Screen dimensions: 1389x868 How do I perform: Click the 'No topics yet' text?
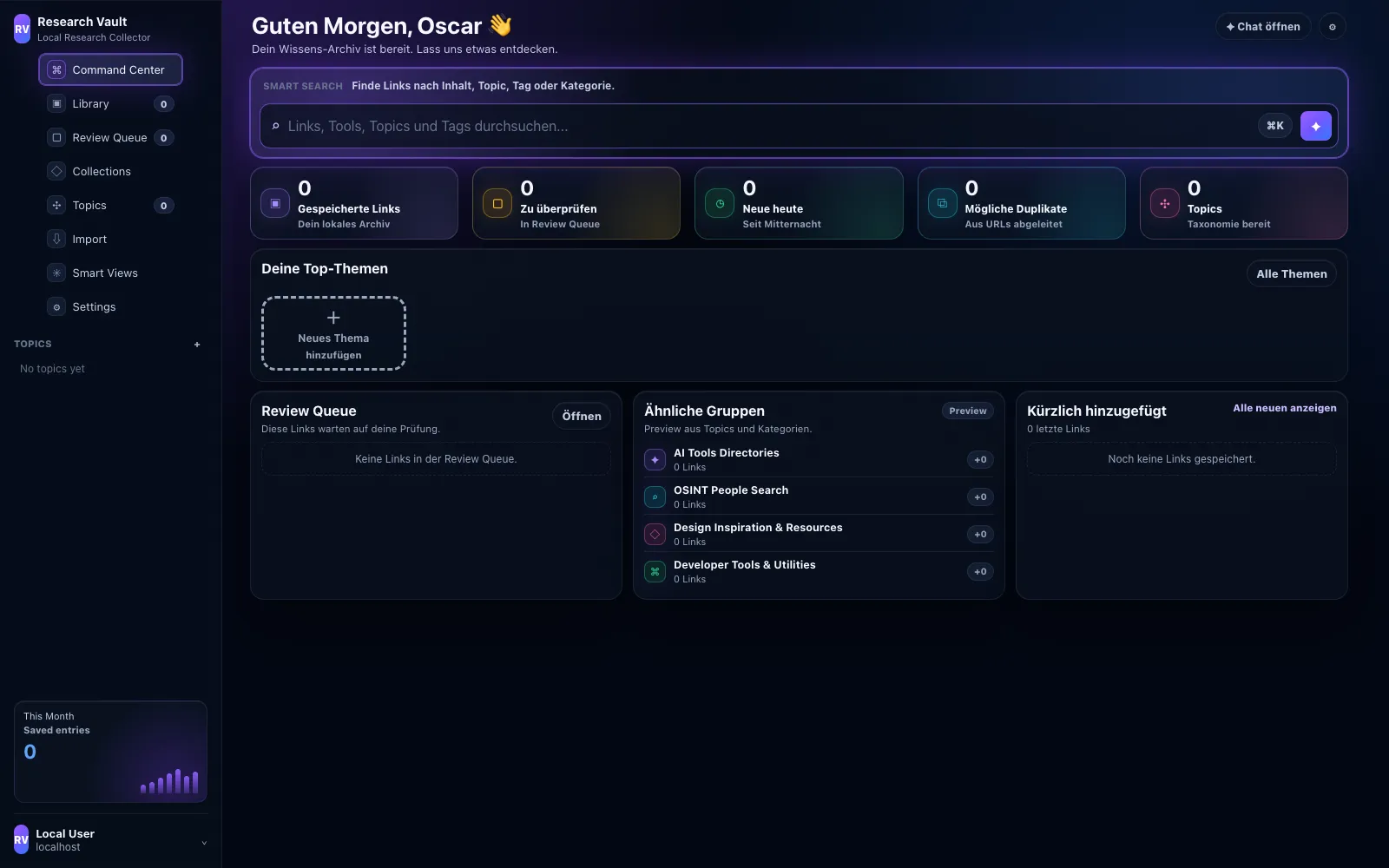tap(52, 369)
